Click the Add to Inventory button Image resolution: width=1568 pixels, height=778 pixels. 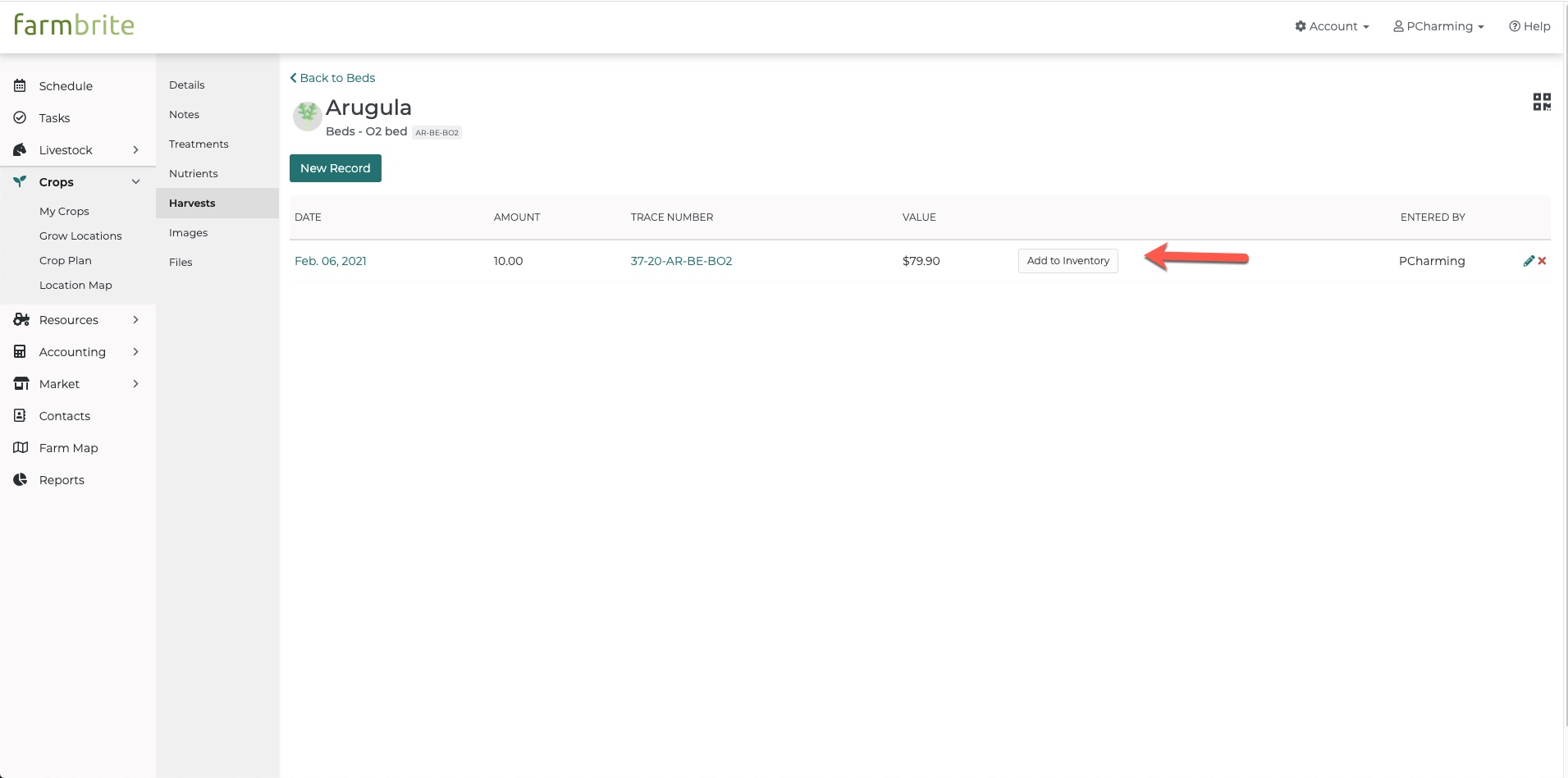tap(1068, 261)
